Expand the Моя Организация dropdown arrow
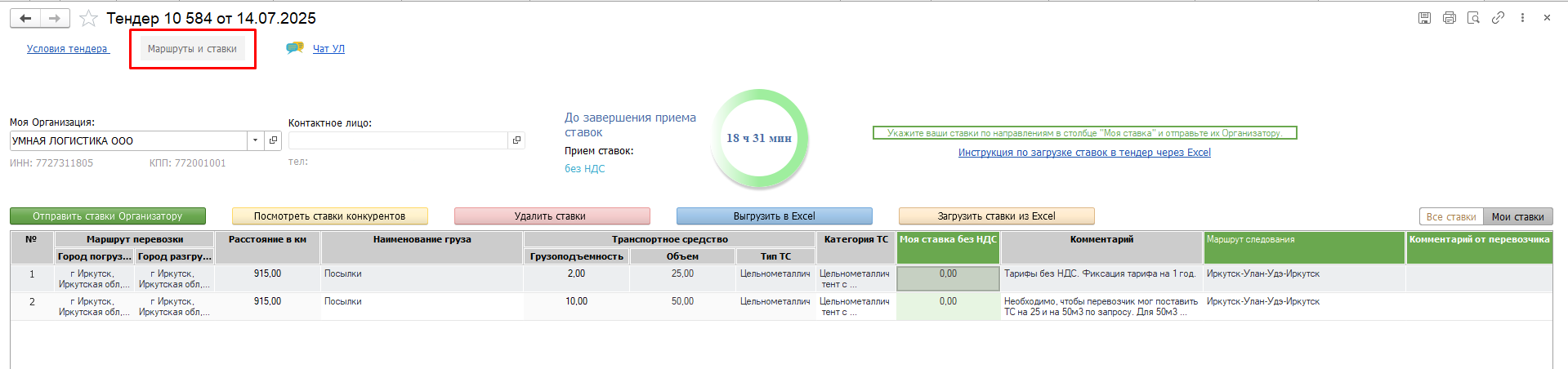 point(256,140)
